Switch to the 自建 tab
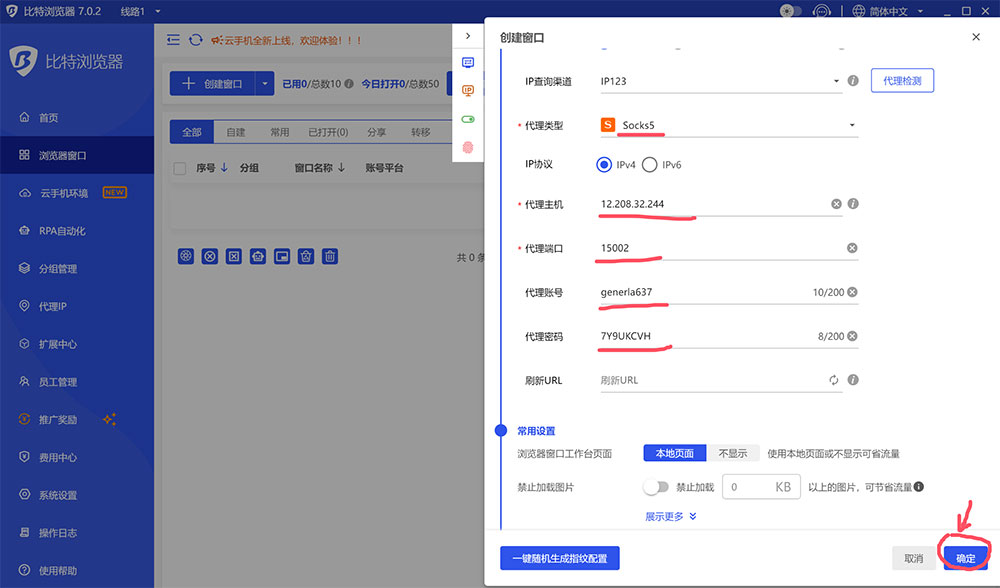Viewport: 1000px width, 588px height. 236,132
